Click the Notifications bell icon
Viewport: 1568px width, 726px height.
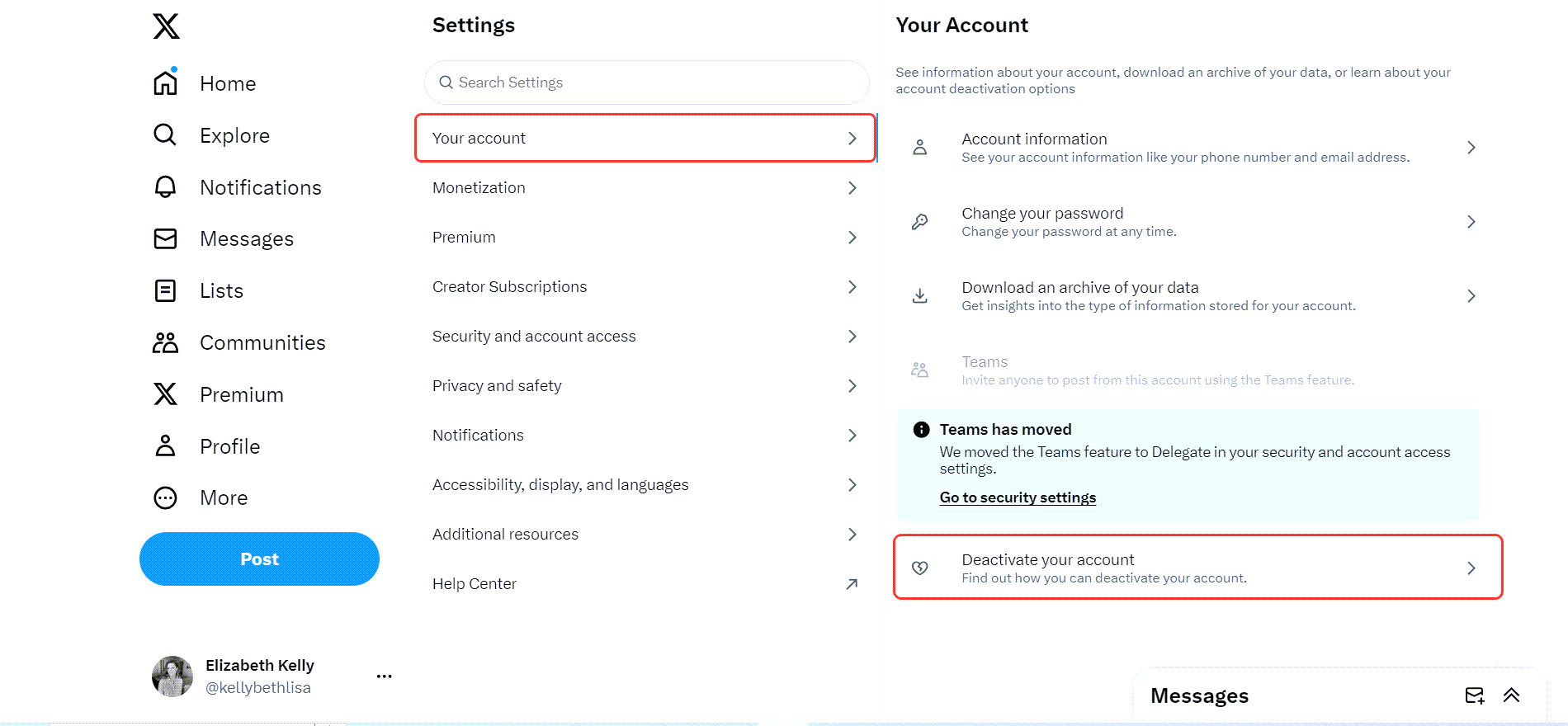click(166, 187)
